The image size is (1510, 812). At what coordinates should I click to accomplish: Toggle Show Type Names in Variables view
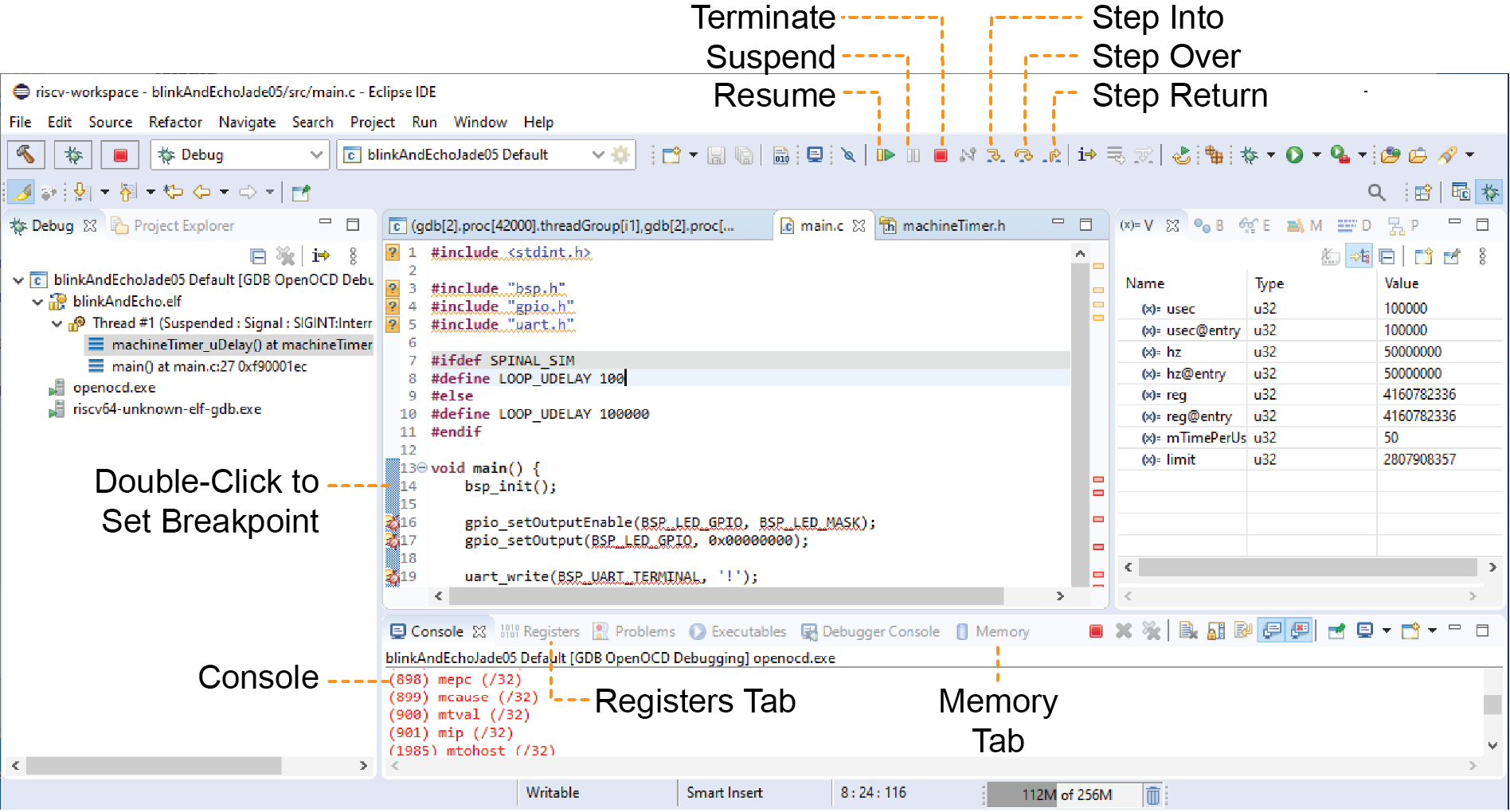click(x=1330, y=256)
